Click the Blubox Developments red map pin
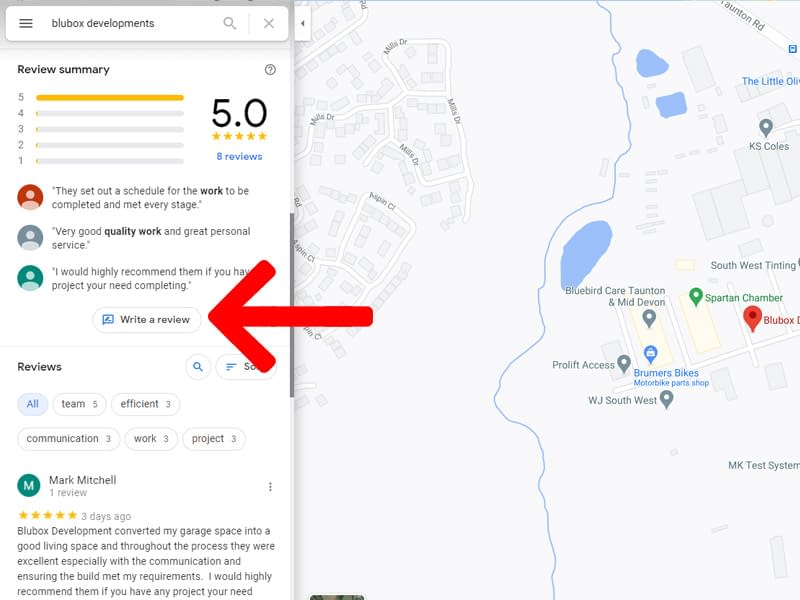This screenshot has height=600, width=800. coord(753,318)
